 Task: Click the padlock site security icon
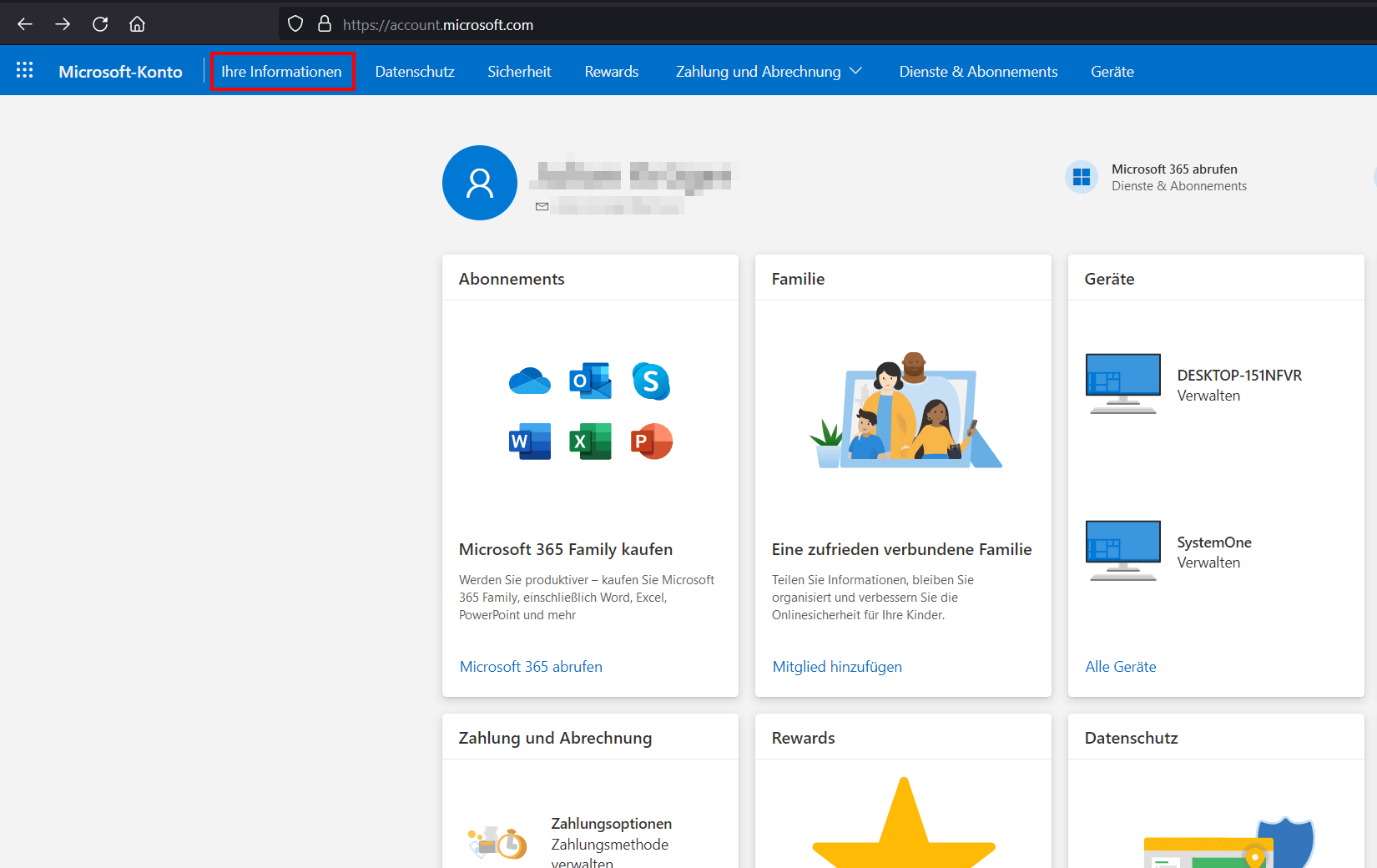[x=325, y=24]
